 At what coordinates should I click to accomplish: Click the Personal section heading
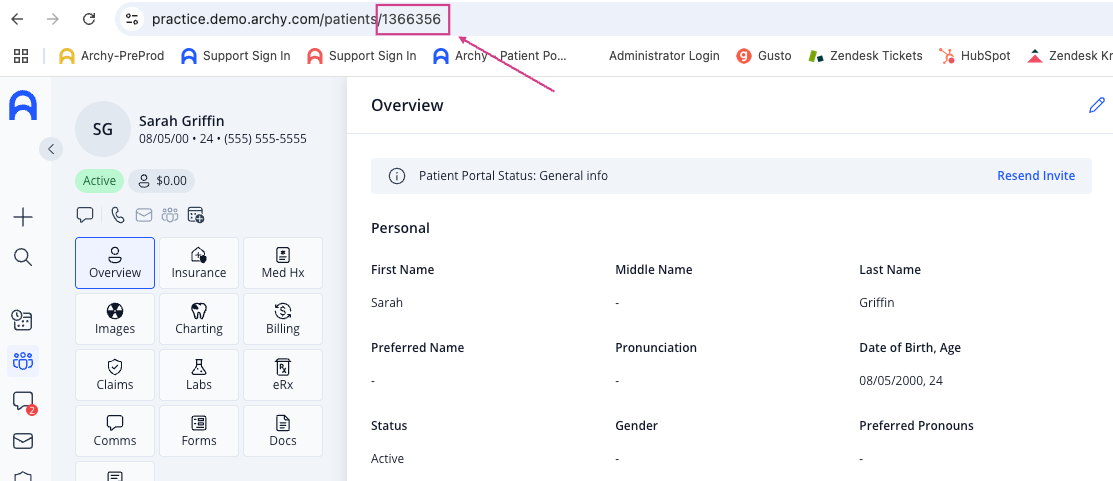400,228
